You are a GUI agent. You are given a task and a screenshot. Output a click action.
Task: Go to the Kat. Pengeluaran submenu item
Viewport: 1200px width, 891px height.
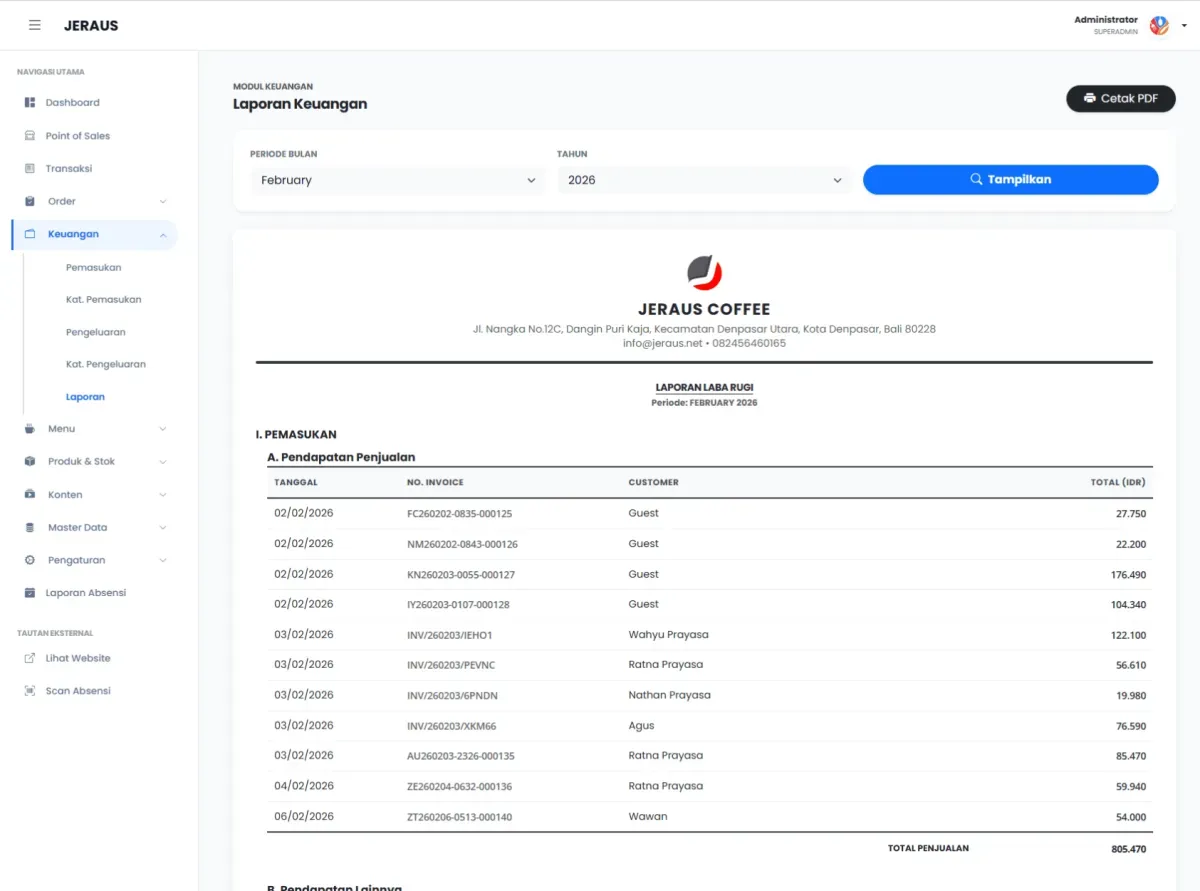106,364
